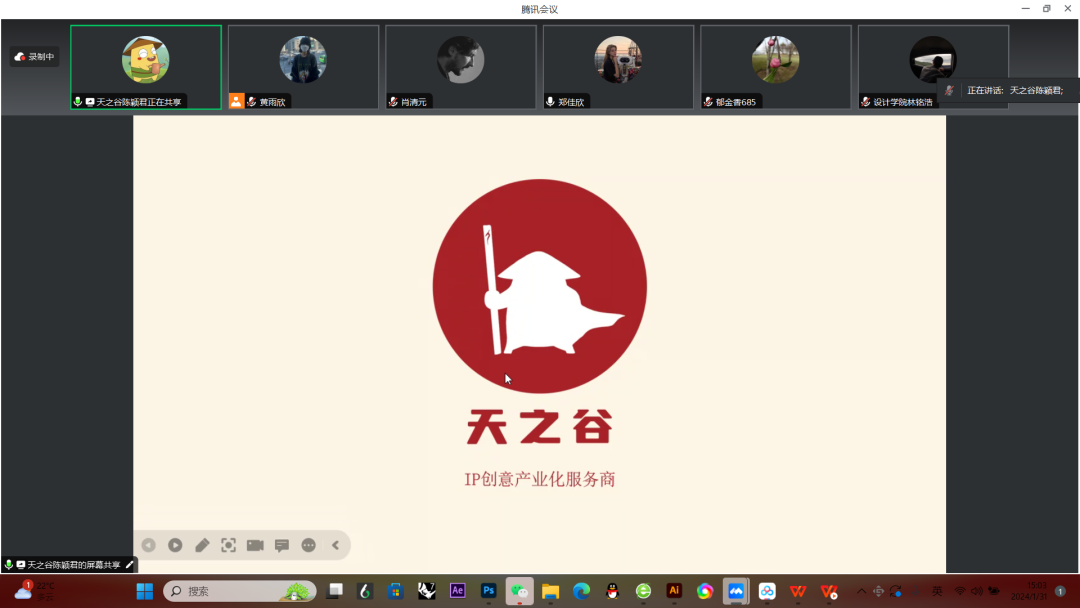
Task: Click the 正在讲话 speaking indicator panel
Action: (x=1008, y=90)
